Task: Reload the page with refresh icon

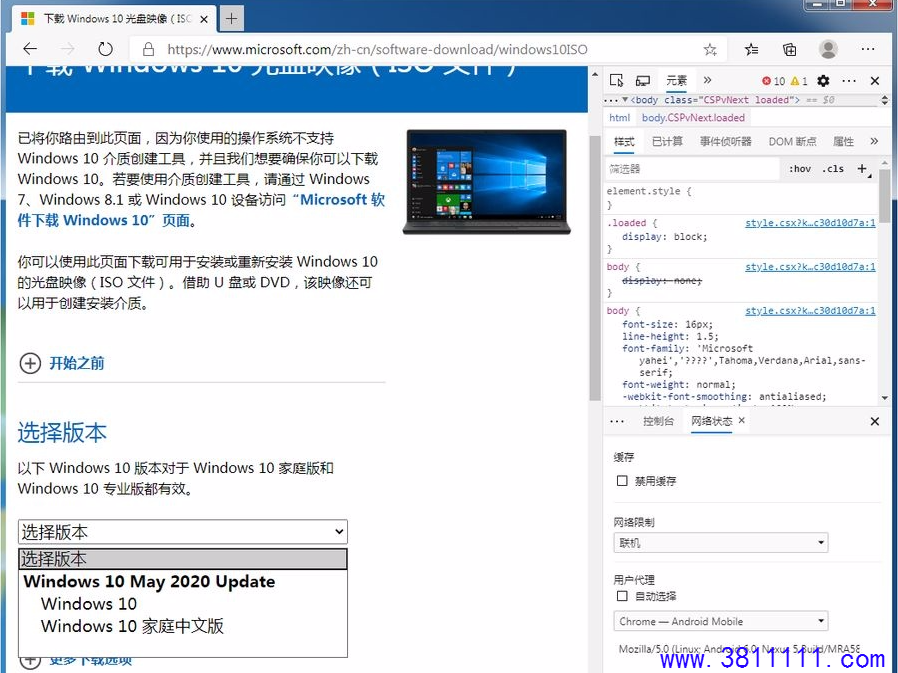Action: 105,49
